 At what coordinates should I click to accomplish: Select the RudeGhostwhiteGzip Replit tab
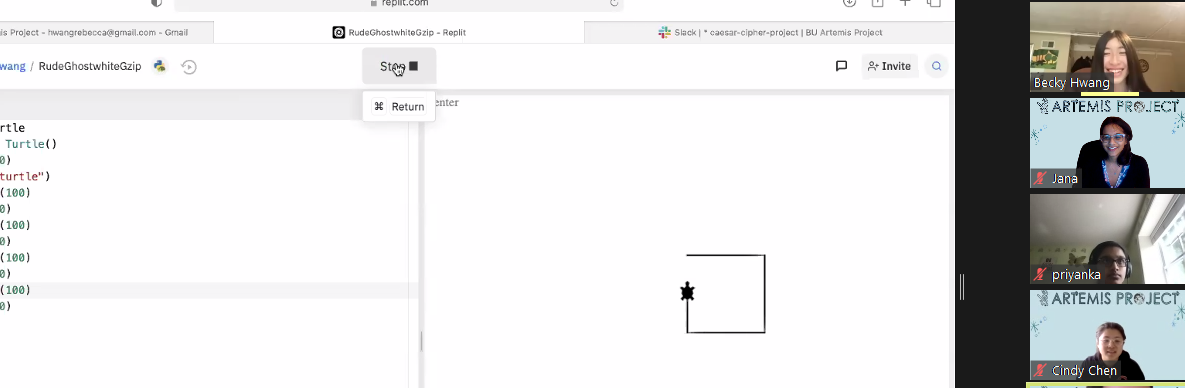click(399, 33)
